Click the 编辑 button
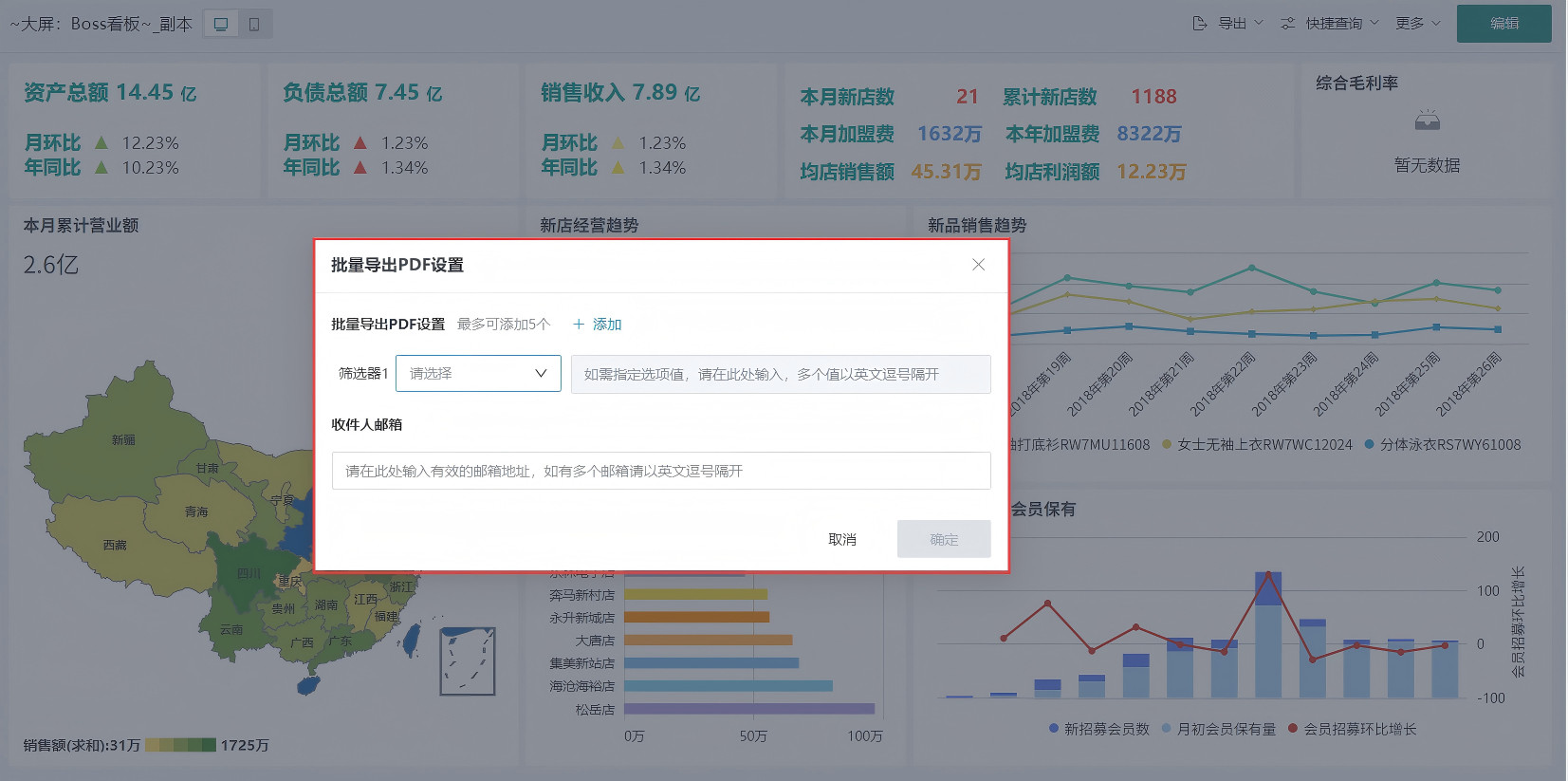This screenshot has height=781, width=1568. (1503, 24)
